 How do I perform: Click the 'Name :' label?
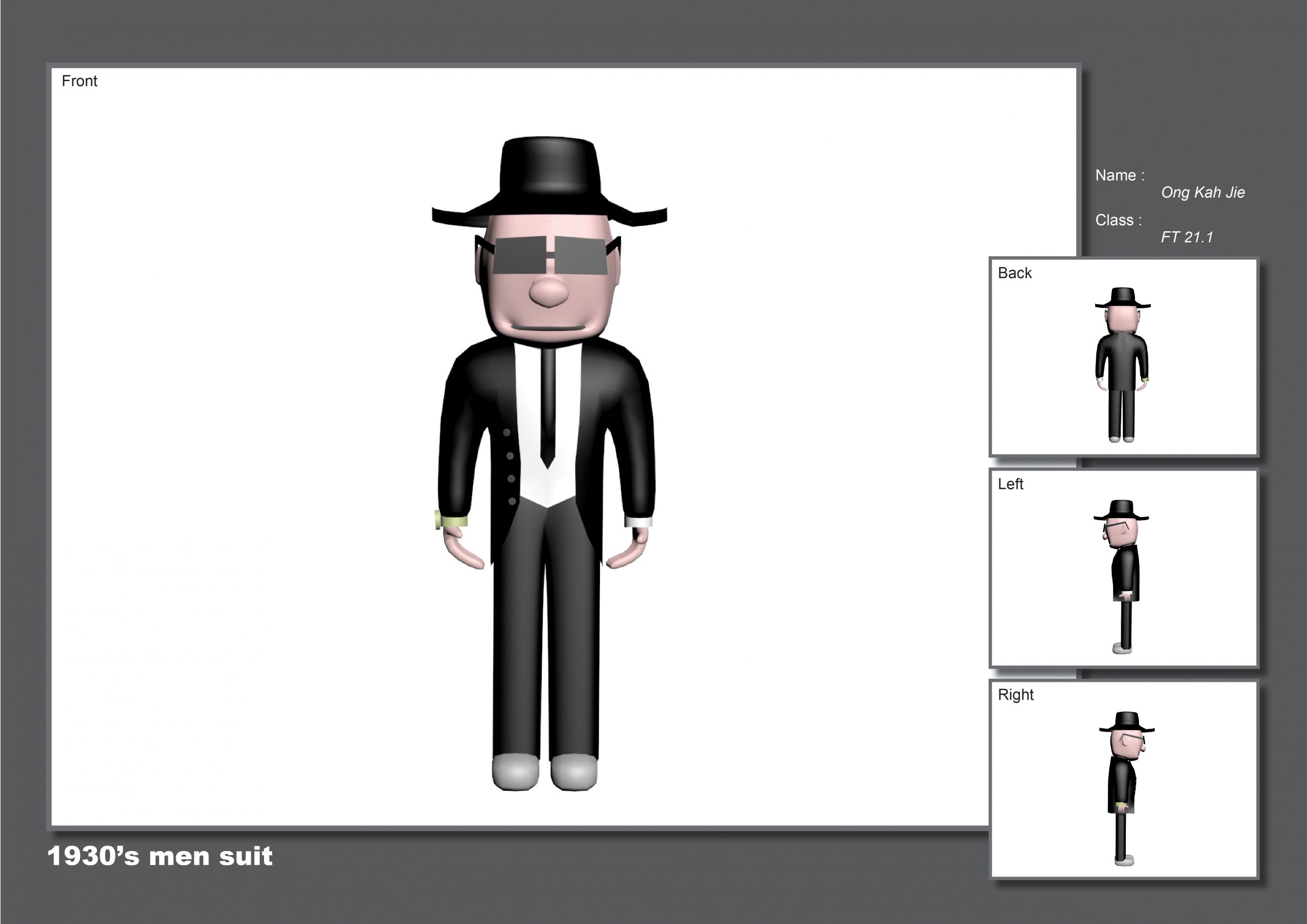pyautogui.click(x=1119, y=175)
